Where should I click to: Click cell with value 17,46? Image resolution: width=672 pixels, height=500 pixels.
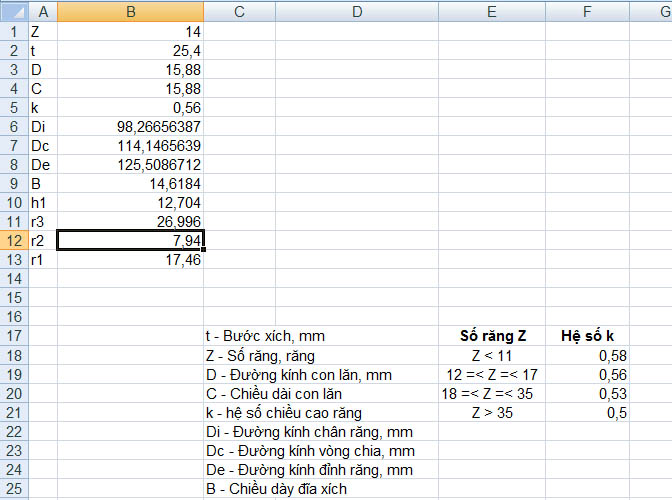[130, 260]
